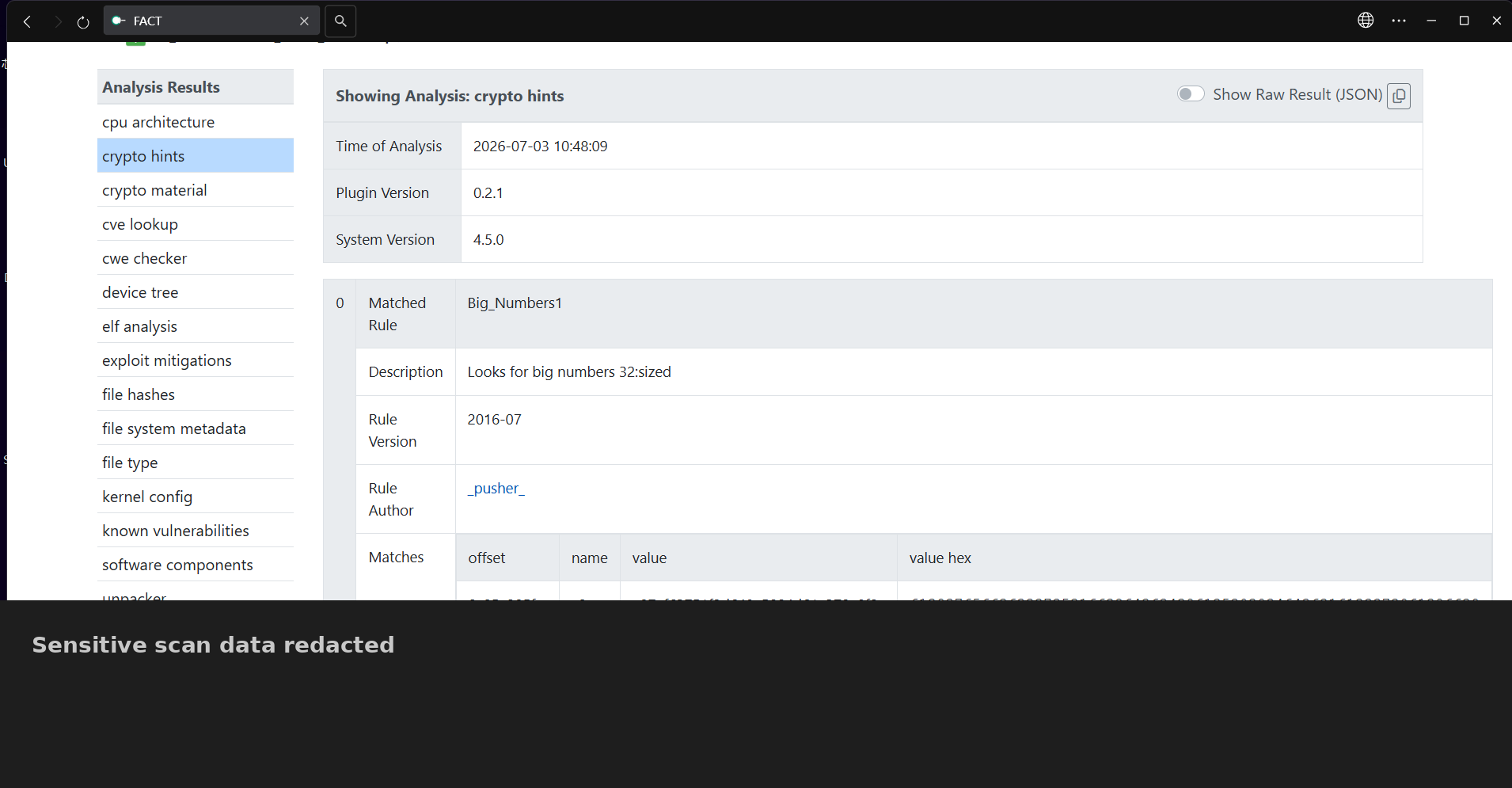Open the file system metadata analysis
The height and width of the screenshot is (788, 1512).
coord(196,428)
